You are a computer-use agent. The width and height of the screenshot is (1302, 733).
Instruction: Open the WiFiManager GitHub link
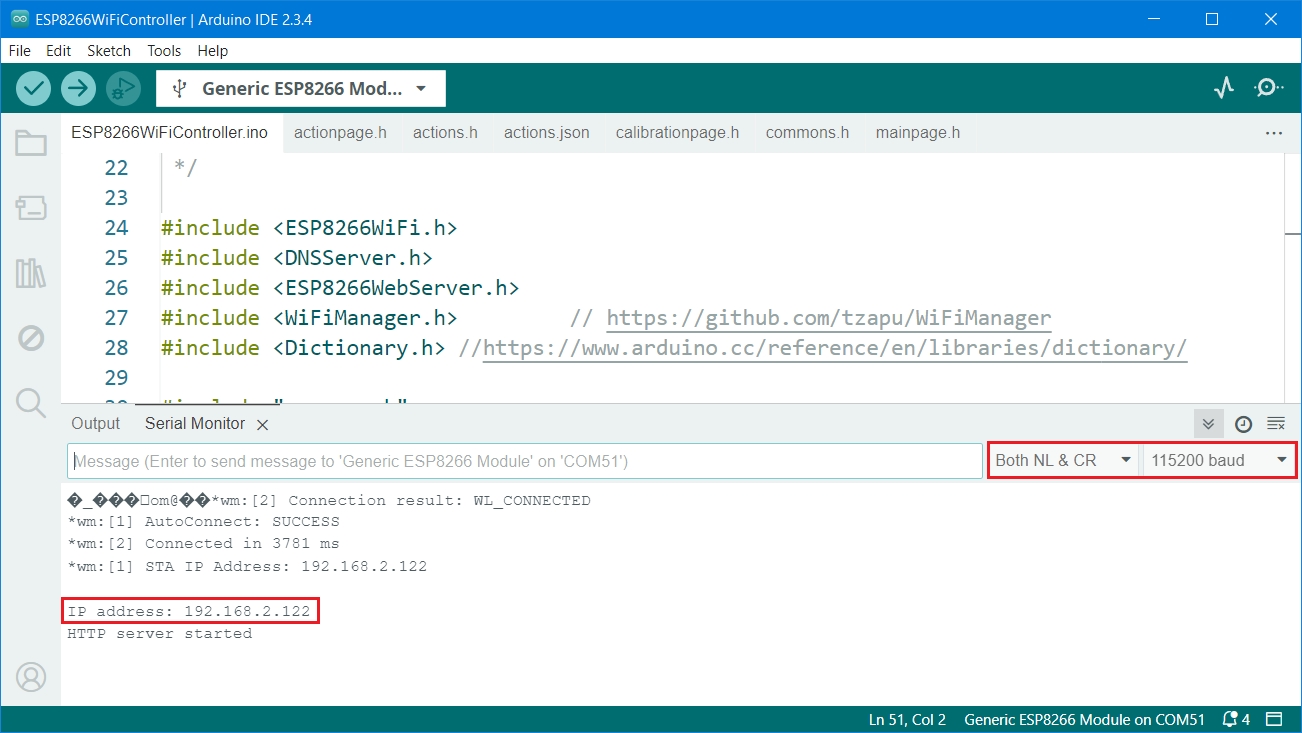(x=828, y=318)
